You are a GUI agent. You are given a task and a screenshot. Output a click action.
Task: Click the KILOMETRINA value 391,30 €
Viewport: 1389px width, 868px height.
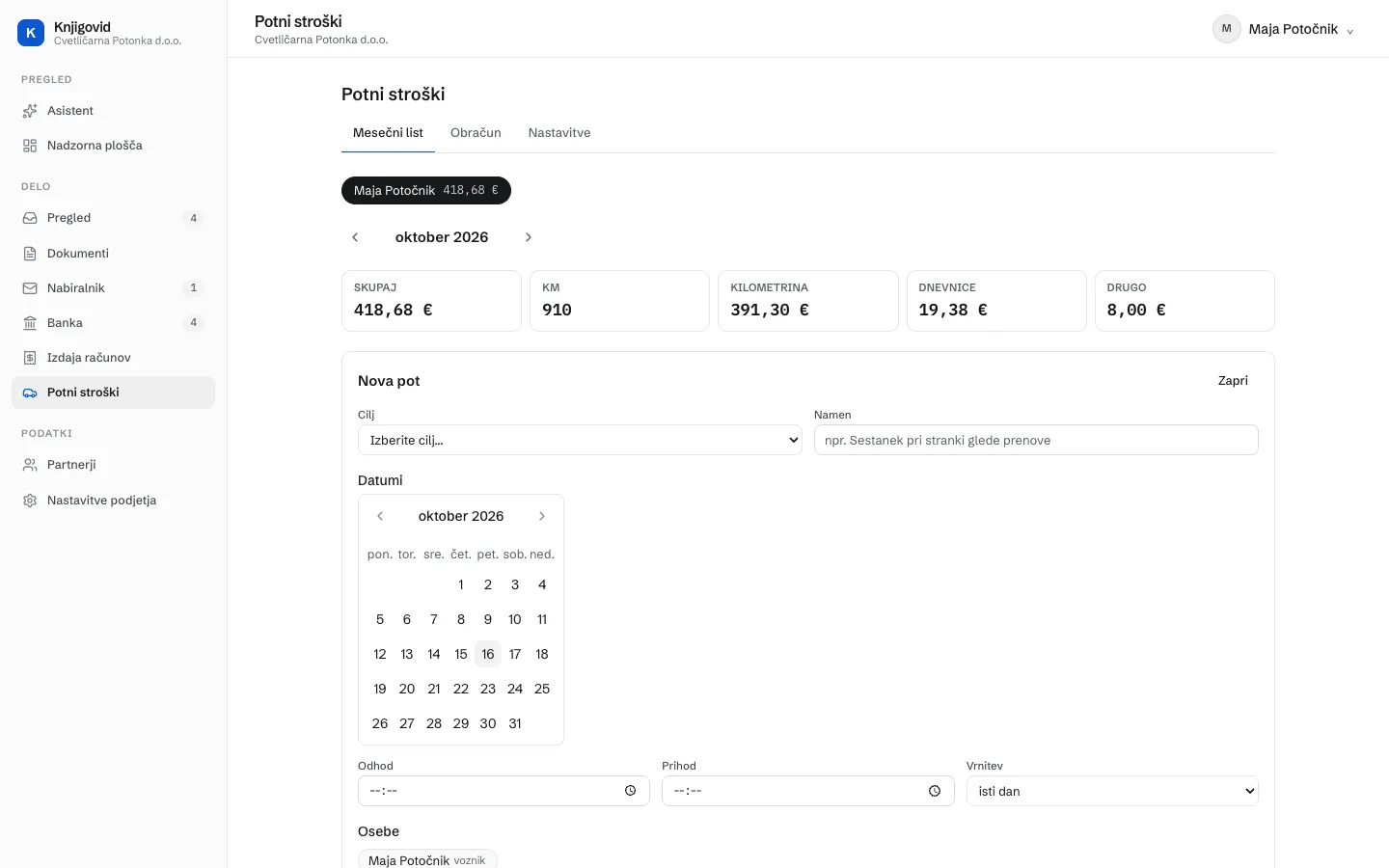tap(770, 310)
